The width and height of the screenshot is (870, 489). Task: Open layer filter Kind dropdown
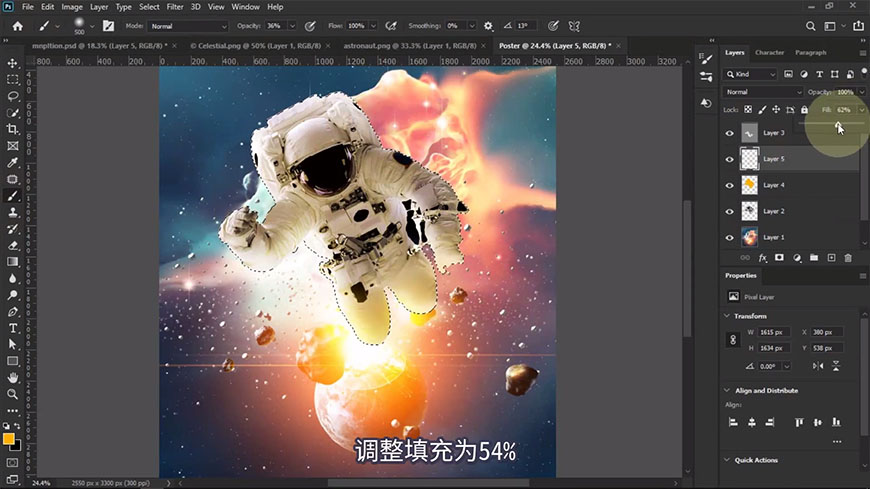750,74
